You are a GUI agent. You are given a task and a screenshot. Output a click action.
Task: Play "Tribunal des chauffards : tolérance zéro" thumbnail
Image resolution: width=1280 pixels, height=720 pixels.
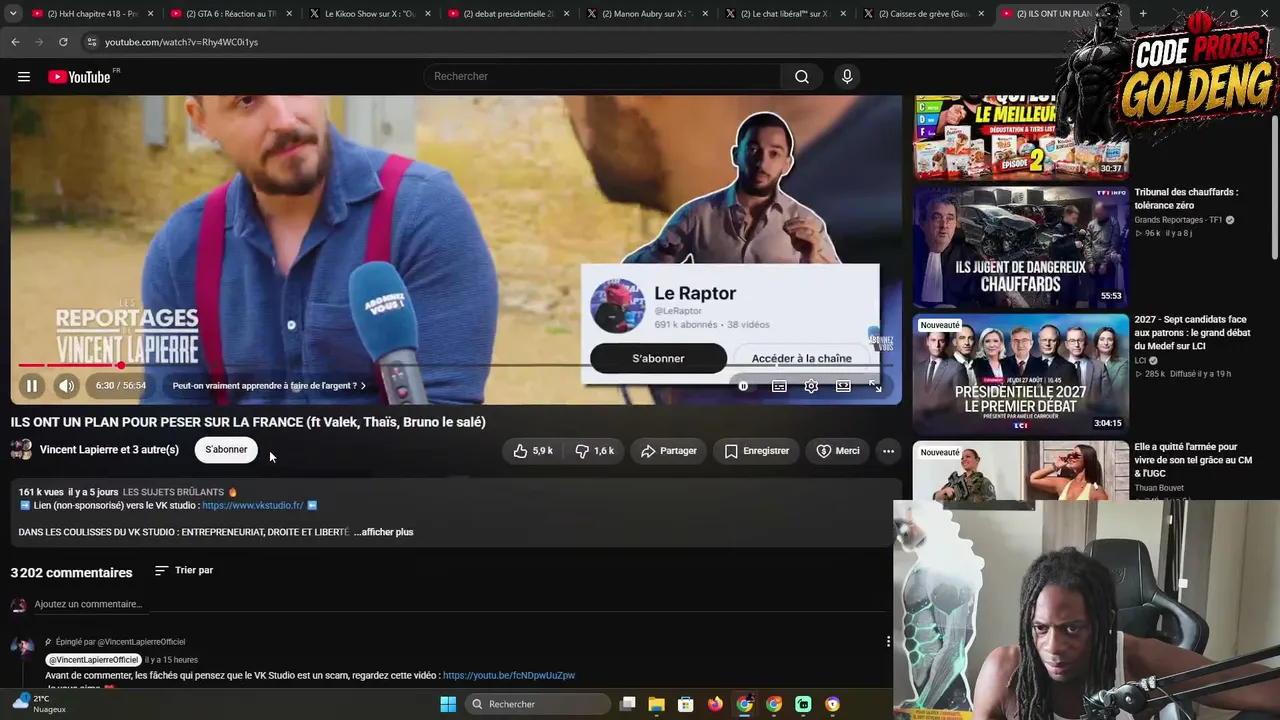pyautogui.click(x=1020, y=247)
